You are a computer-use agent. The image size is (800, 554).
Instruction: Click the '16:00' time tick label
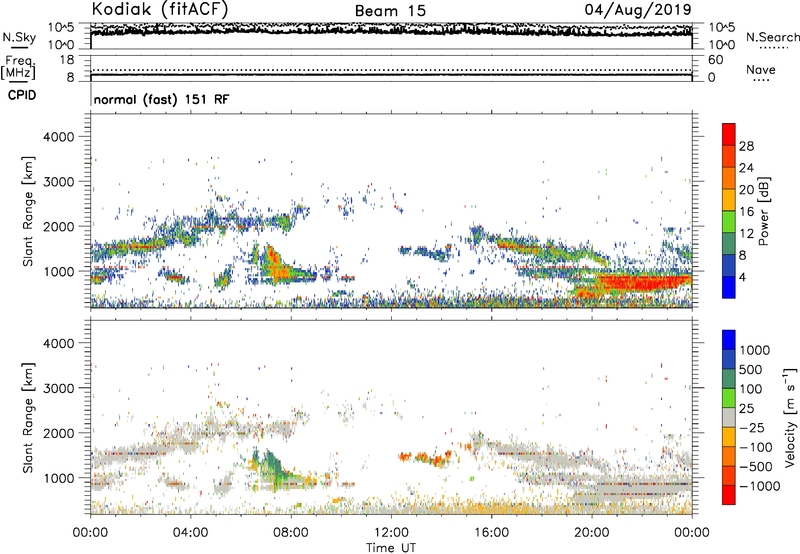[491, 533]
